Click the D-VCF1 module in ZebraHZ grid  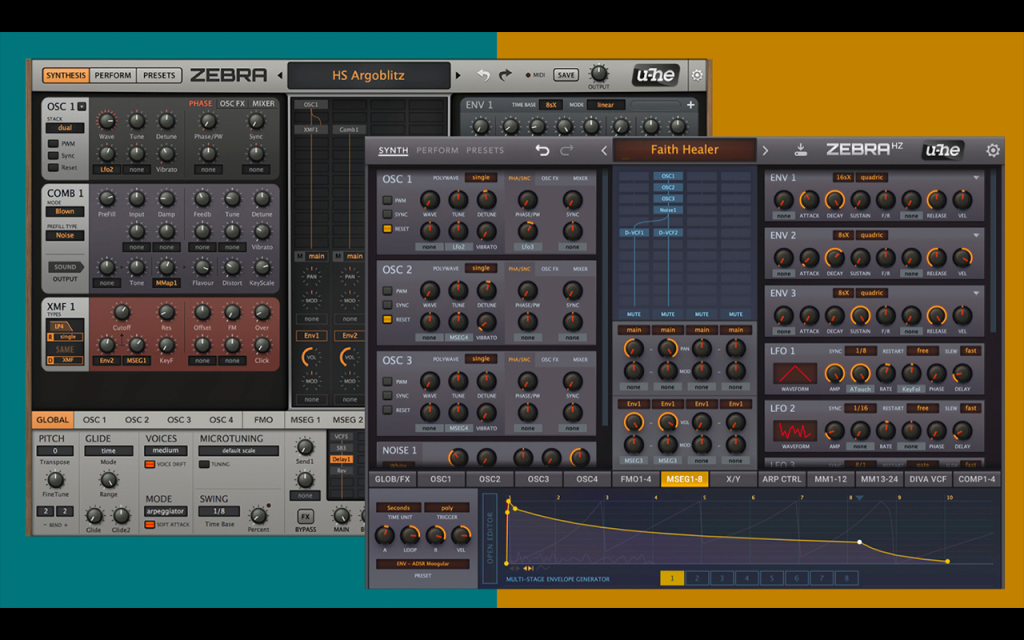pos(633,232)
